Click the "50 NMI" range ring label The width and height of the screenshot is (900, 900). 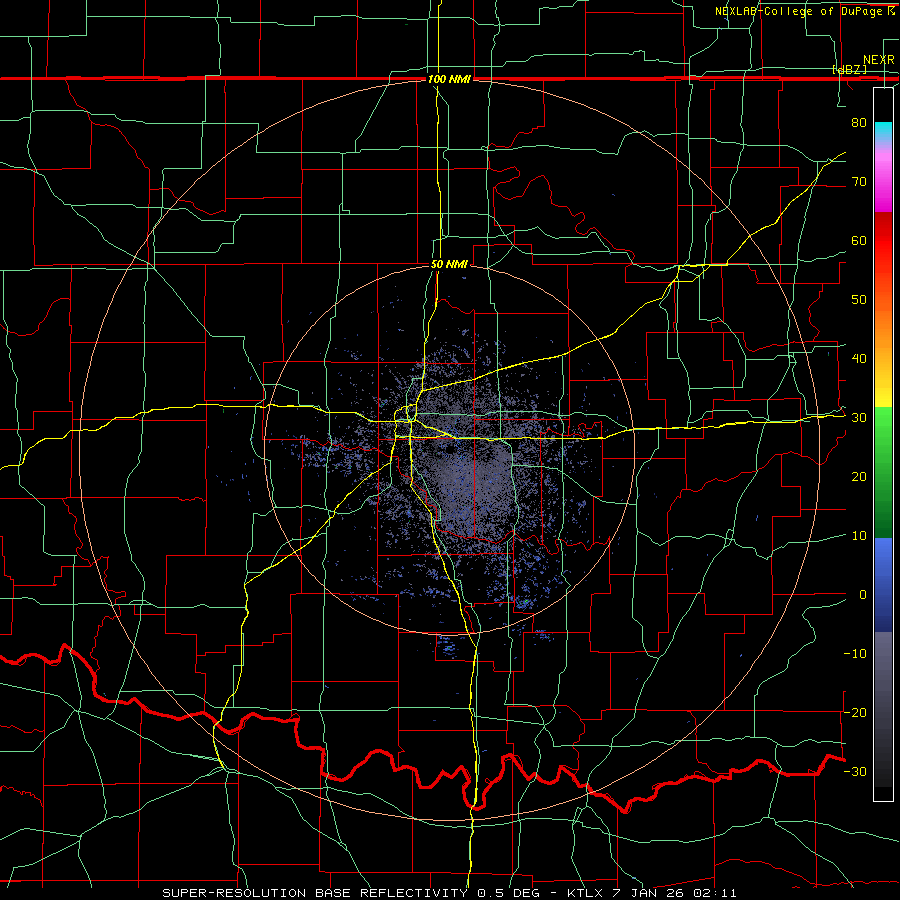pos(449,265)
